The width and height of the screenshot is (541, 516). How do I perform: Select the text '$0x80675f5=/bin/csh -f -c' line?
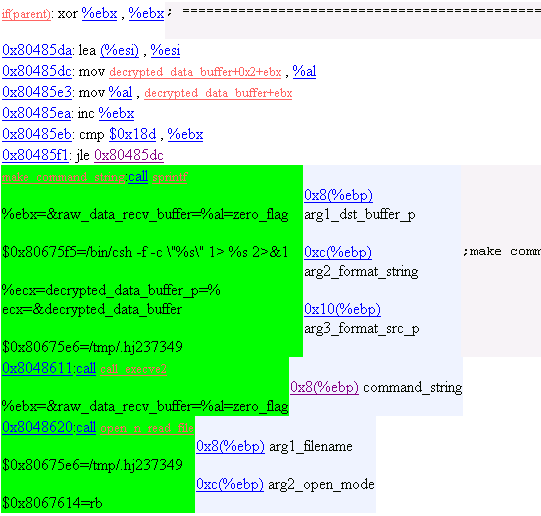point(145,252)
